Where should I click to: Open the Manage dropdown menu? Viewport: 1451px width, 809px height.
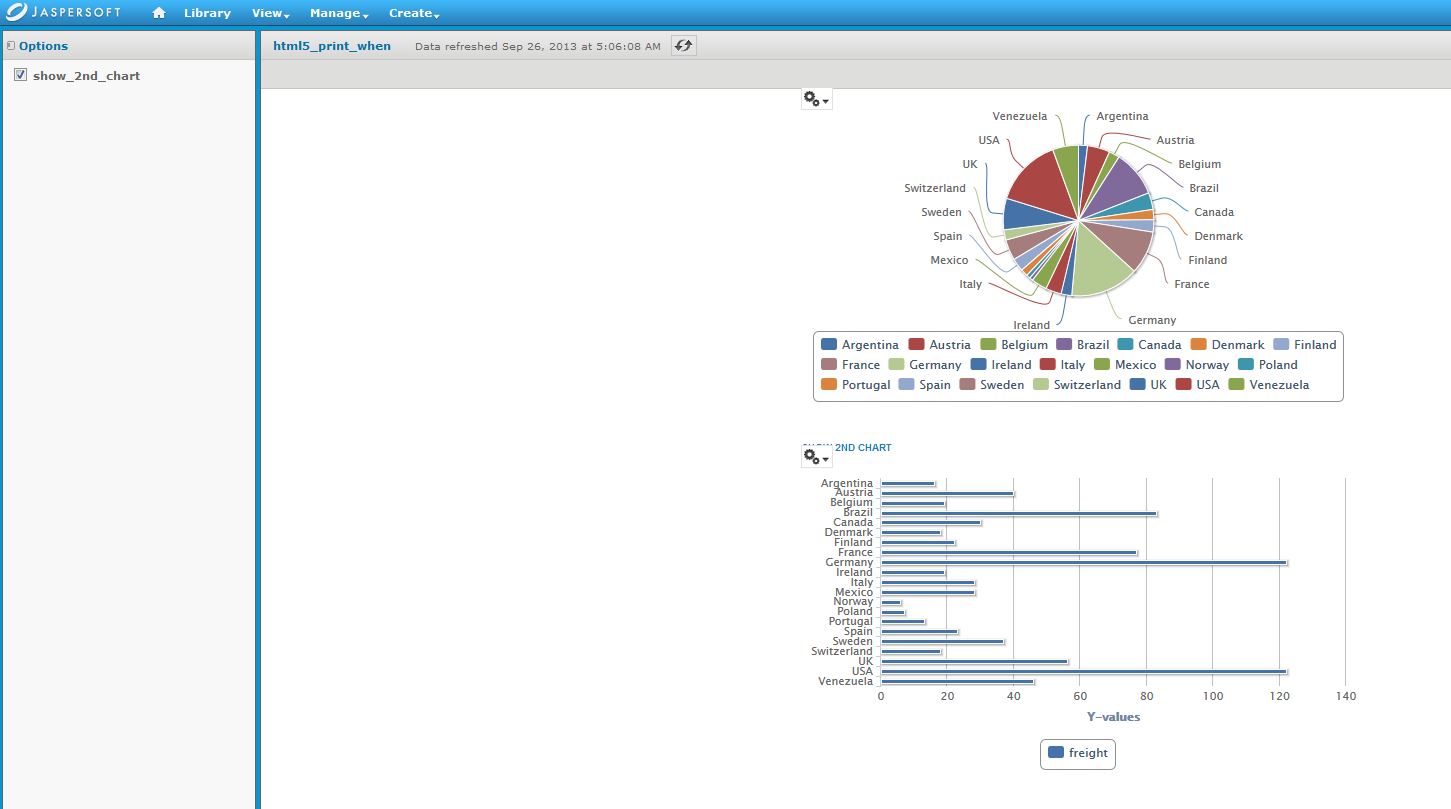tap(339, 13)
